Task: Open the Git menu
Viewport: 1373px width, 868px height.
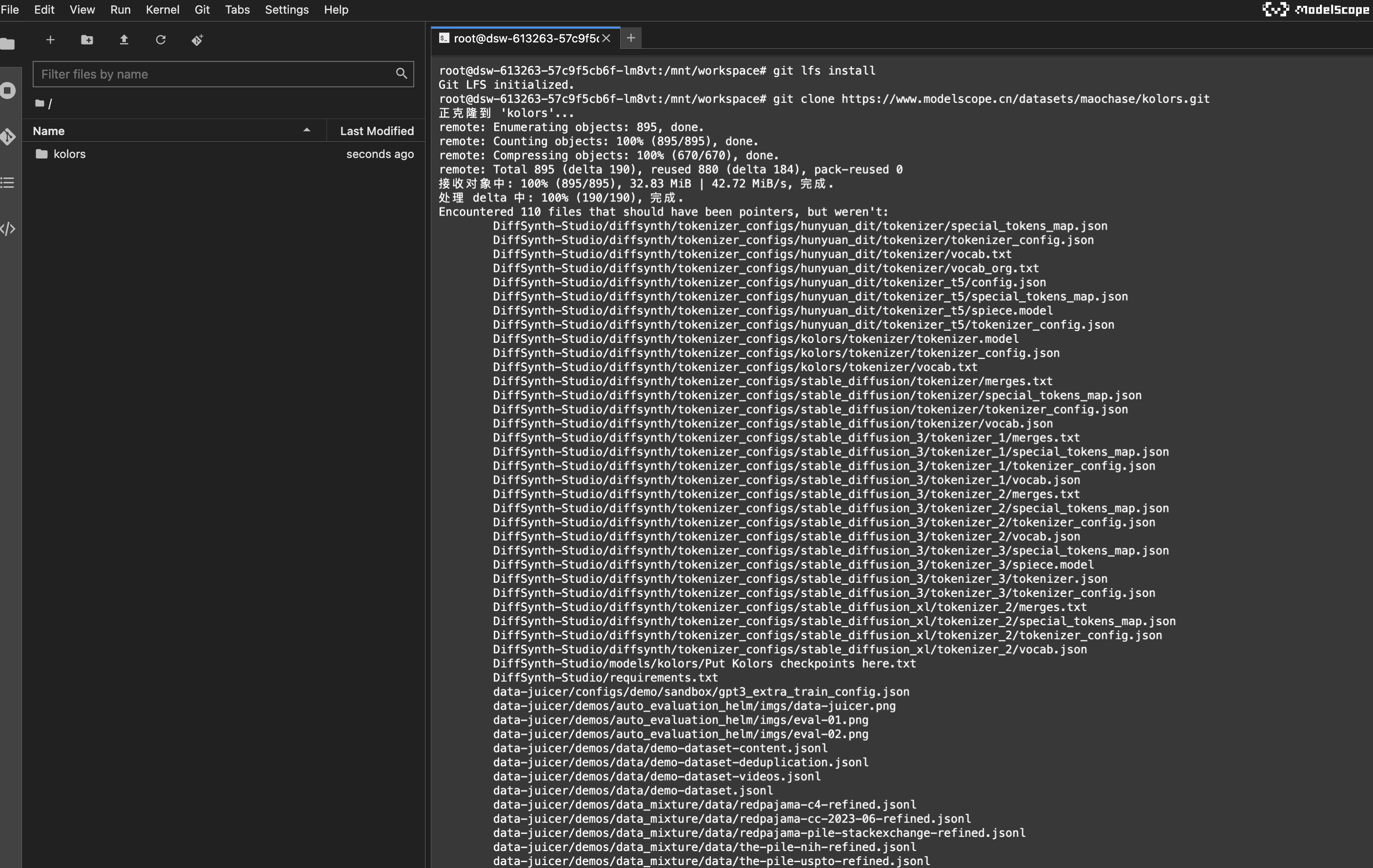Action: click(202, 10)
